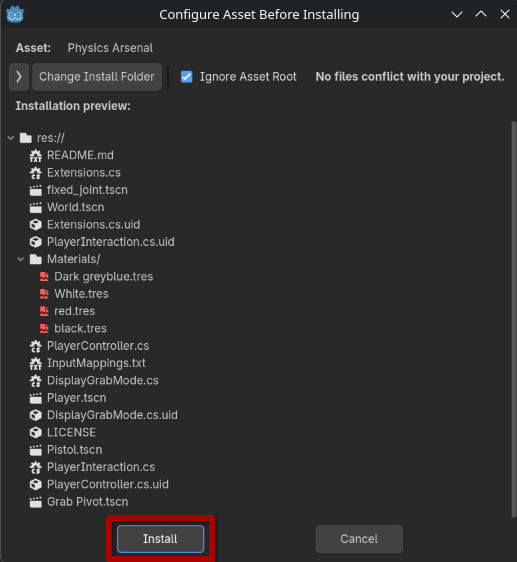Click the Change Install Folder button
This screenshot has width=517, height=562.
pos(97,77)
